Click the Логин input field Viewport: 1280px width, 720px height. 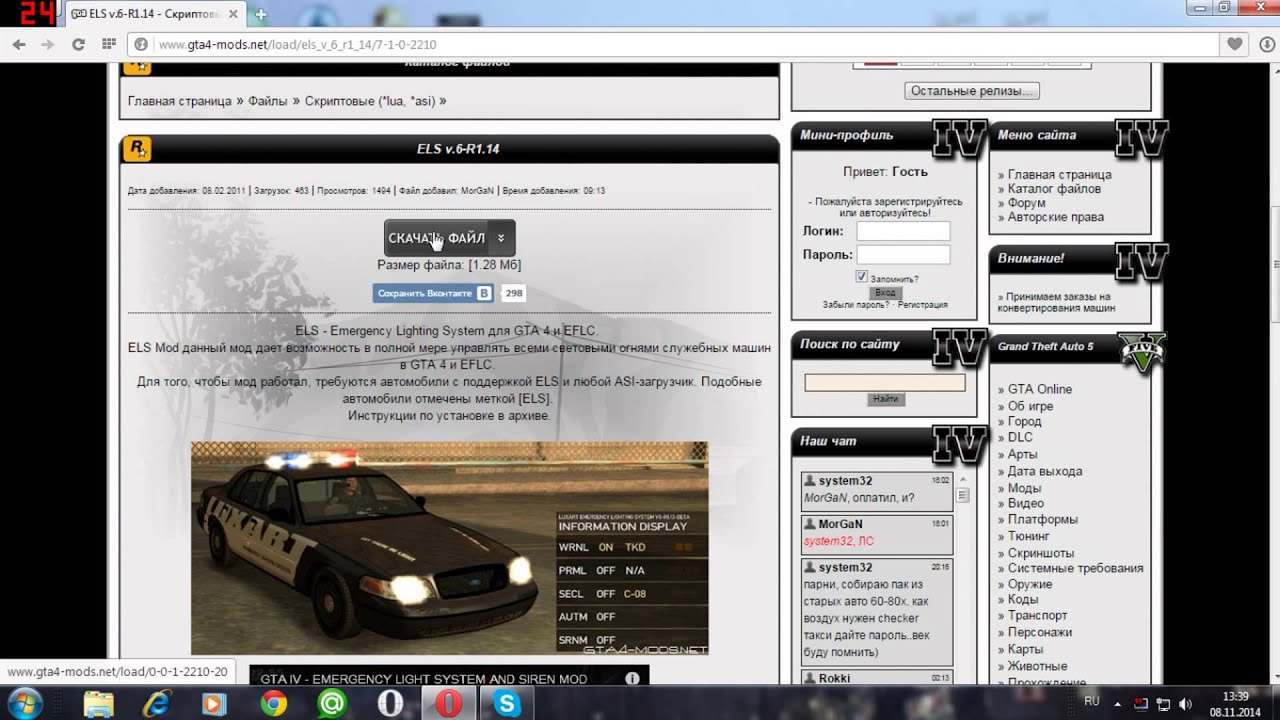[903, 231]
